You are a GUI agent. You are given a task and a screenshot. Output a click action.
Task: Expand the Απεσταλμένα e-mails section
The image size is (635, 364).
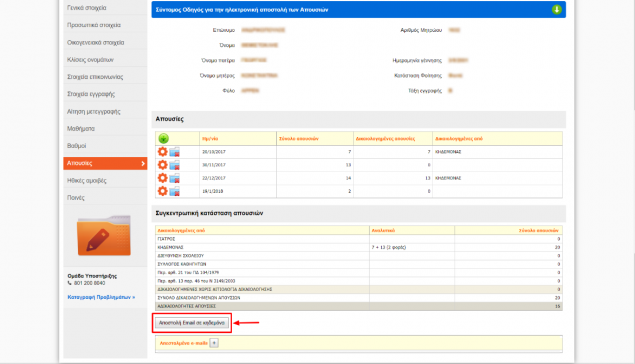[214, 343]
